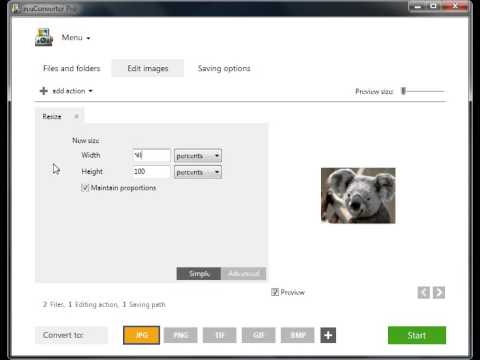Click the koala preview thumbnail
The width and height of the screenshot is (480, 360).
[x=358, y=196]
